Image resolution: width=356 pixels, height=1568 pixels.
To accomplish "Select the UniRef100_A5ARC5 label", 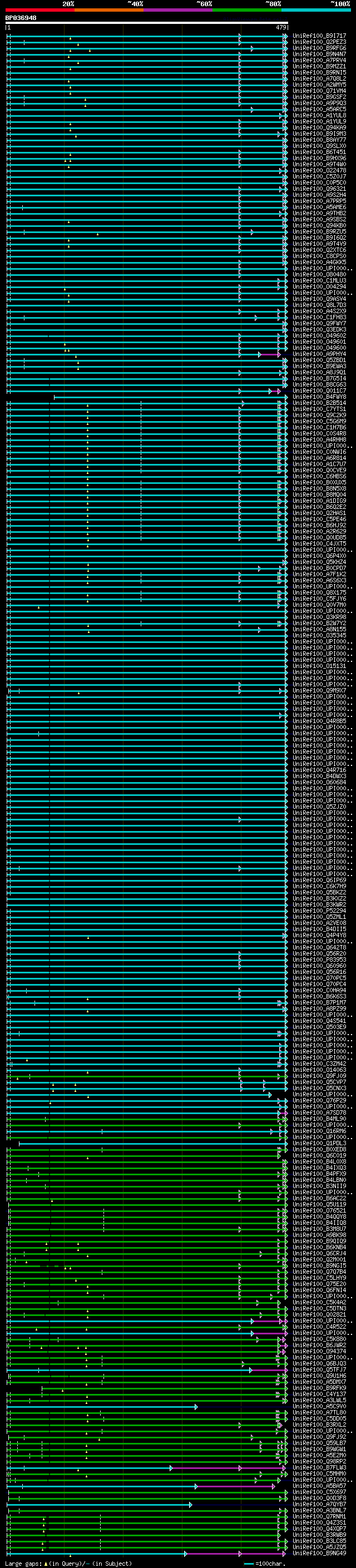I will point(319,109).
